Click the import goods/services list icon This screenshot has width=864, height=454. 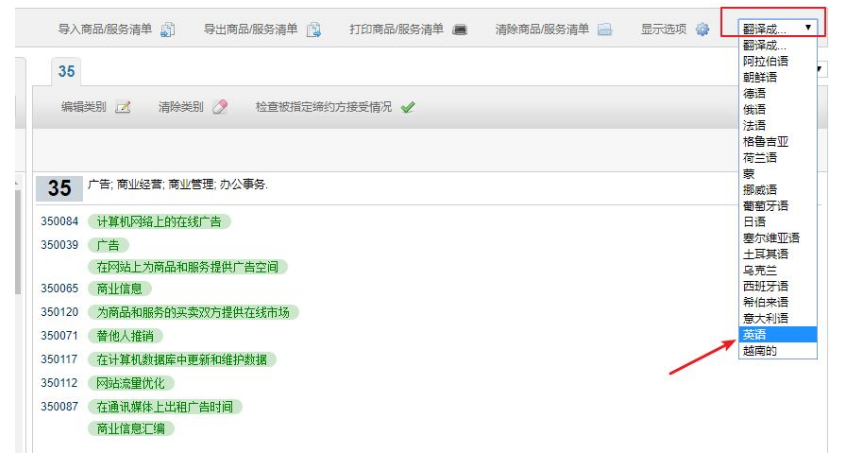coord(168,30)
